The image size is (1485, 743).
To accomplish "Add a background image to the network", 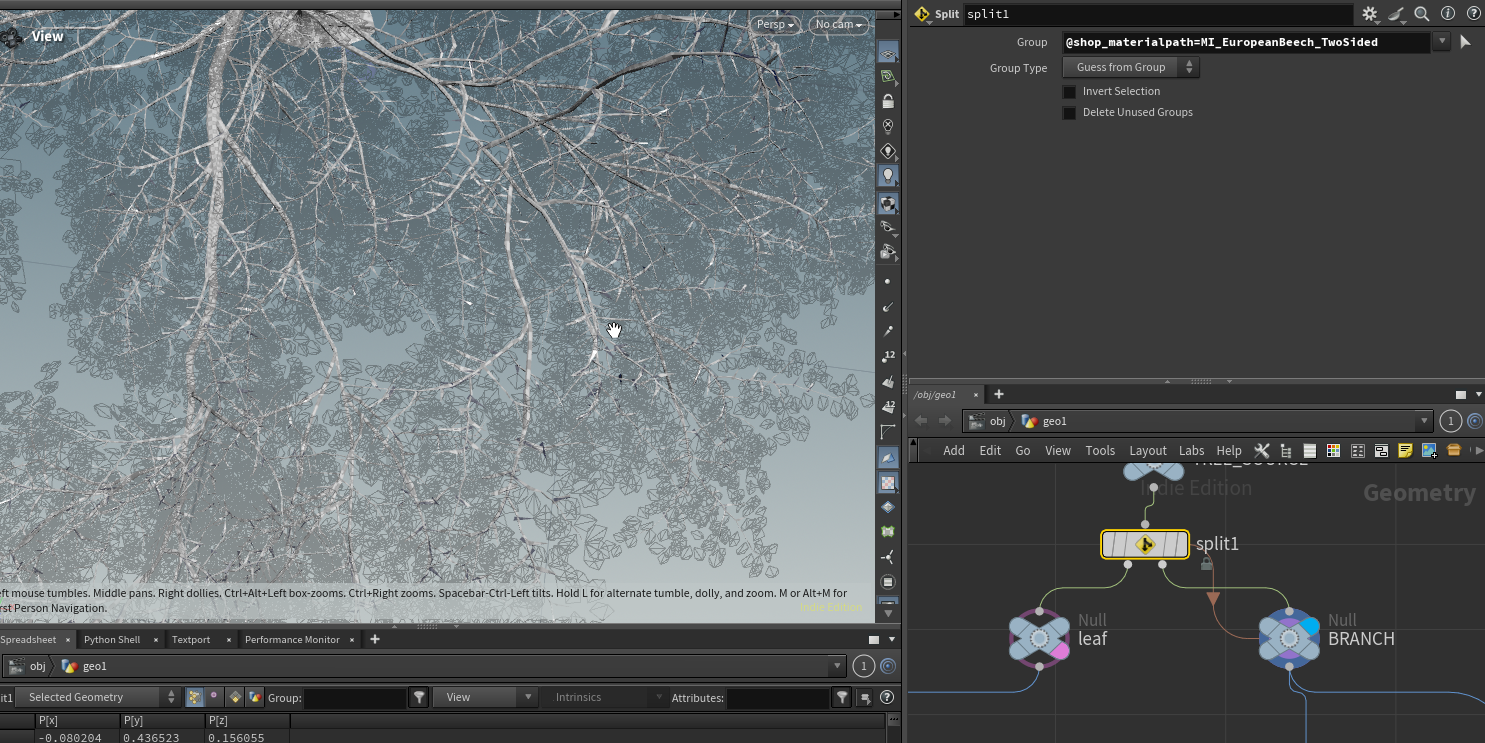I will [x=1429, y=451].
